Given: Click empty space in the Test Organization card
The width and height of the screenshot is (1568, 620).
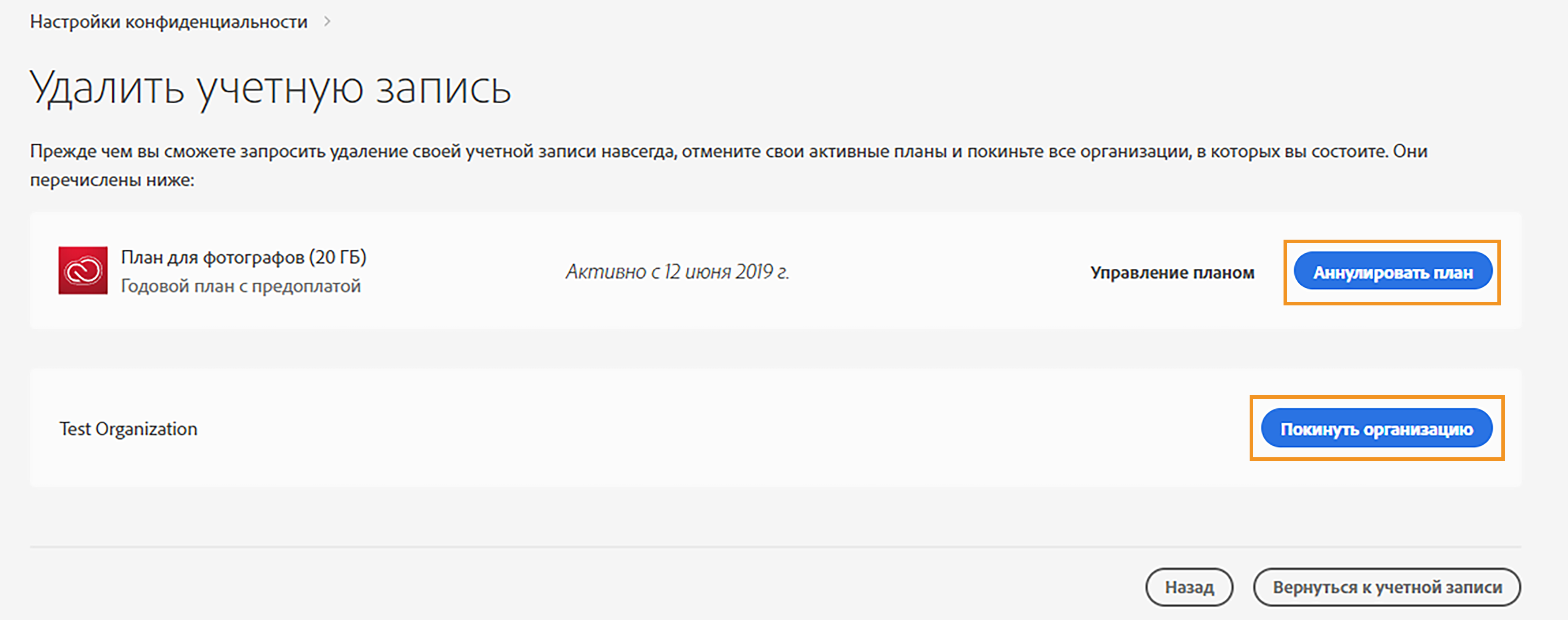Looking at the screenshot, I should tap(669, 429).
